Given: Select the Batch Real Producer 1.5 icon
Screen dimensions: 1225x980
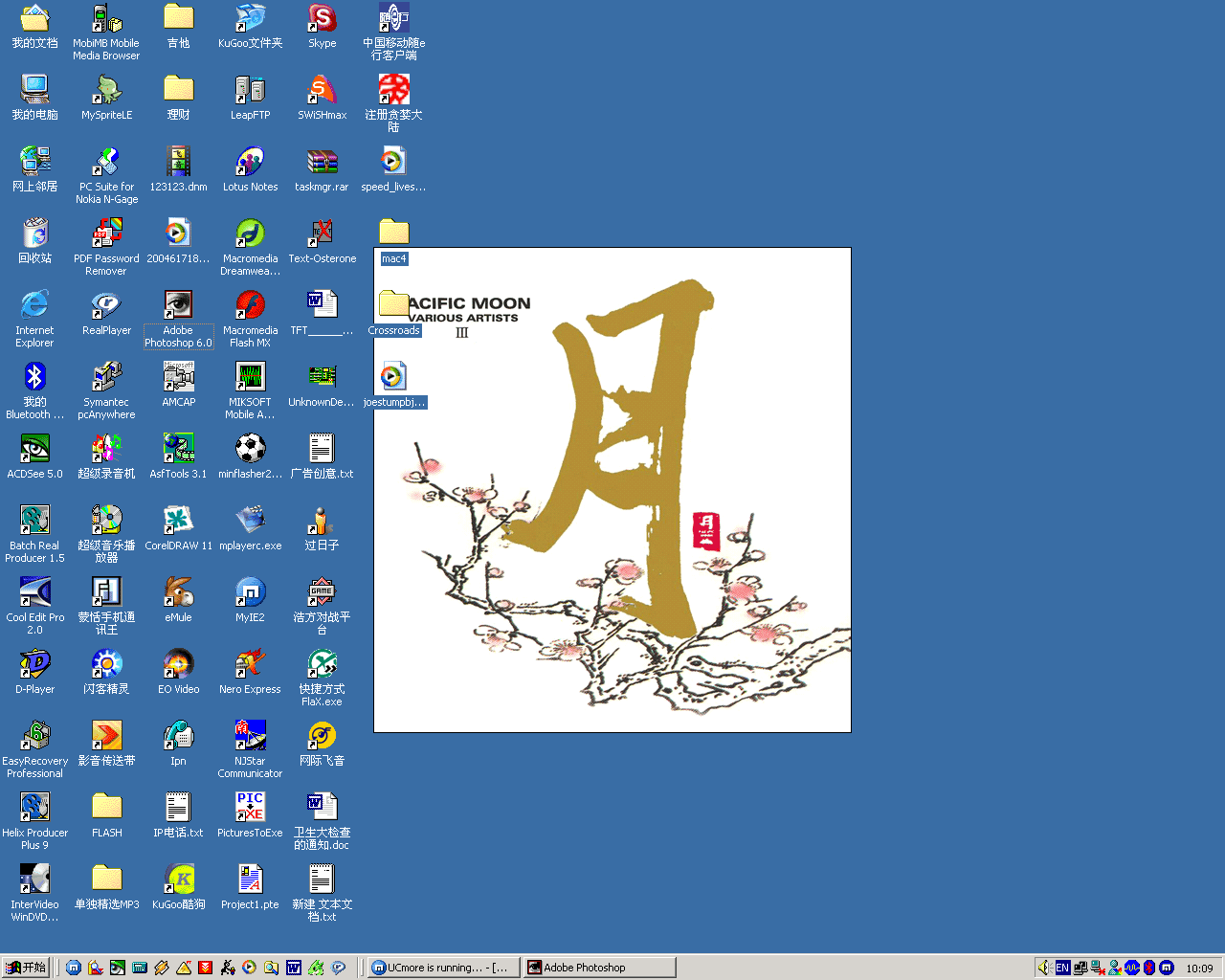Looking at the screenshot, I should point(34,534).
